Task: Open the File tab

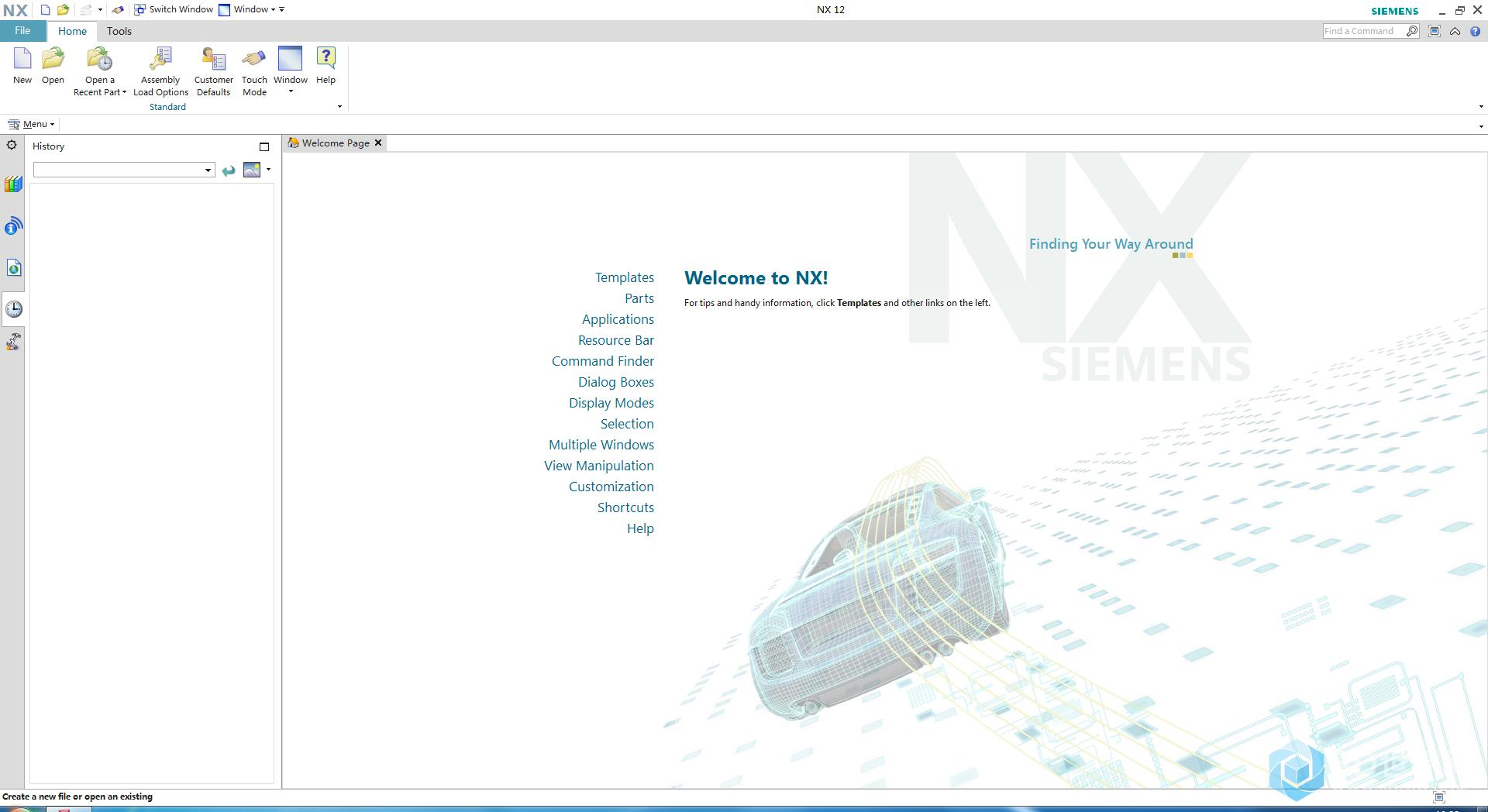Action: (22, 31)
